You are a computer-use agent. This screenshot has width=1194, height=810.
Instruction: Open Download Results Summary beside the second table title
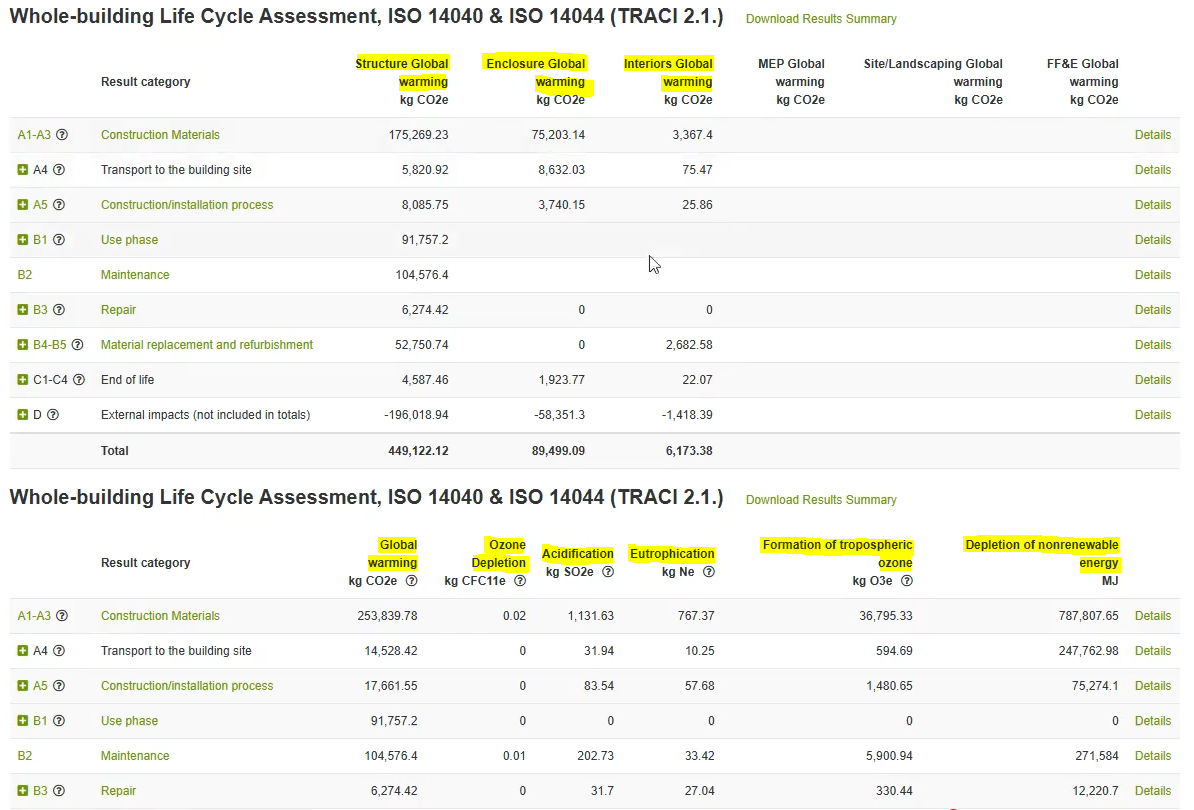pos(820,499)
